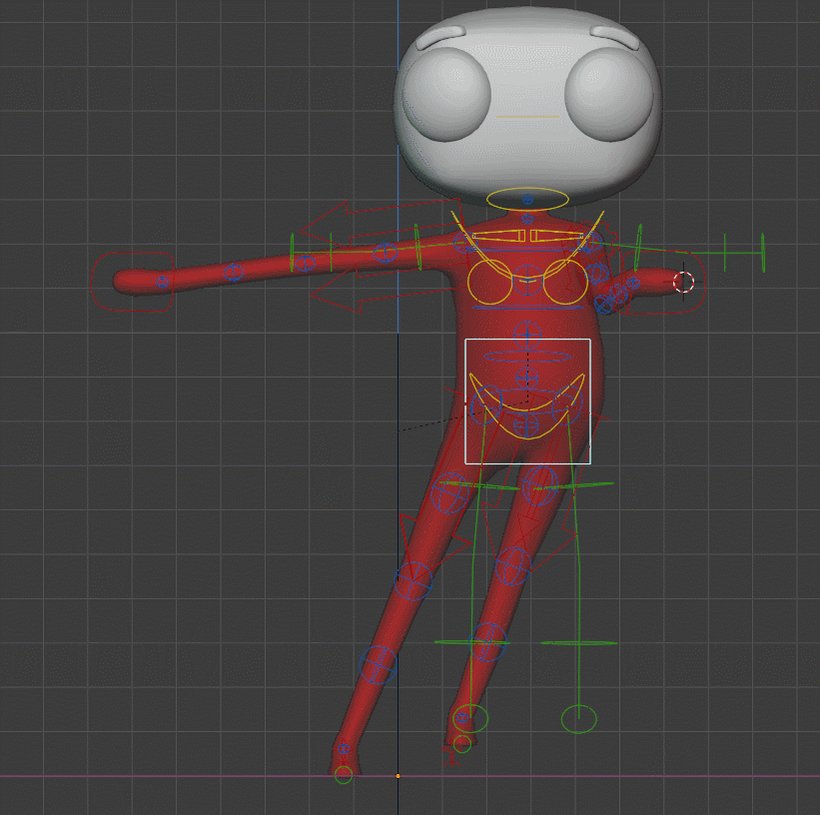Select the yellow chest circle nearest the bent arm
The height and width of the screenshot is (815, 820).
tap(565, 281)
